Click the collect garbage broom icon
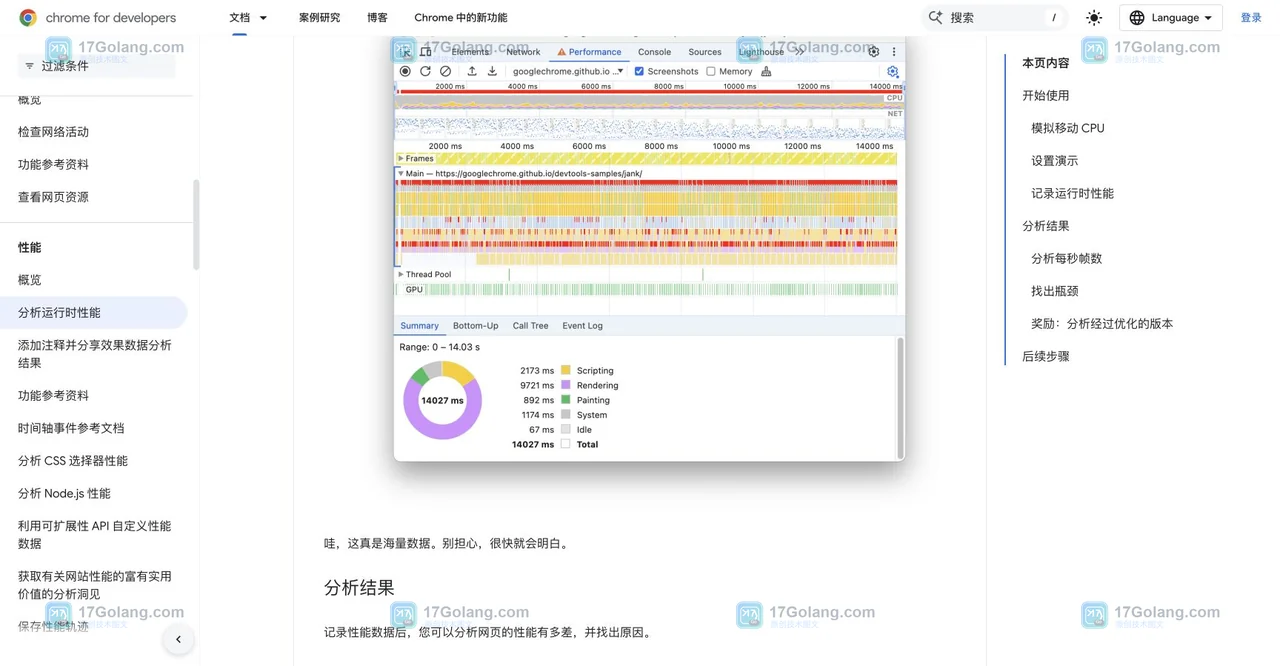The height and width of the screenshot is (666, 1280). coord(766,71)
